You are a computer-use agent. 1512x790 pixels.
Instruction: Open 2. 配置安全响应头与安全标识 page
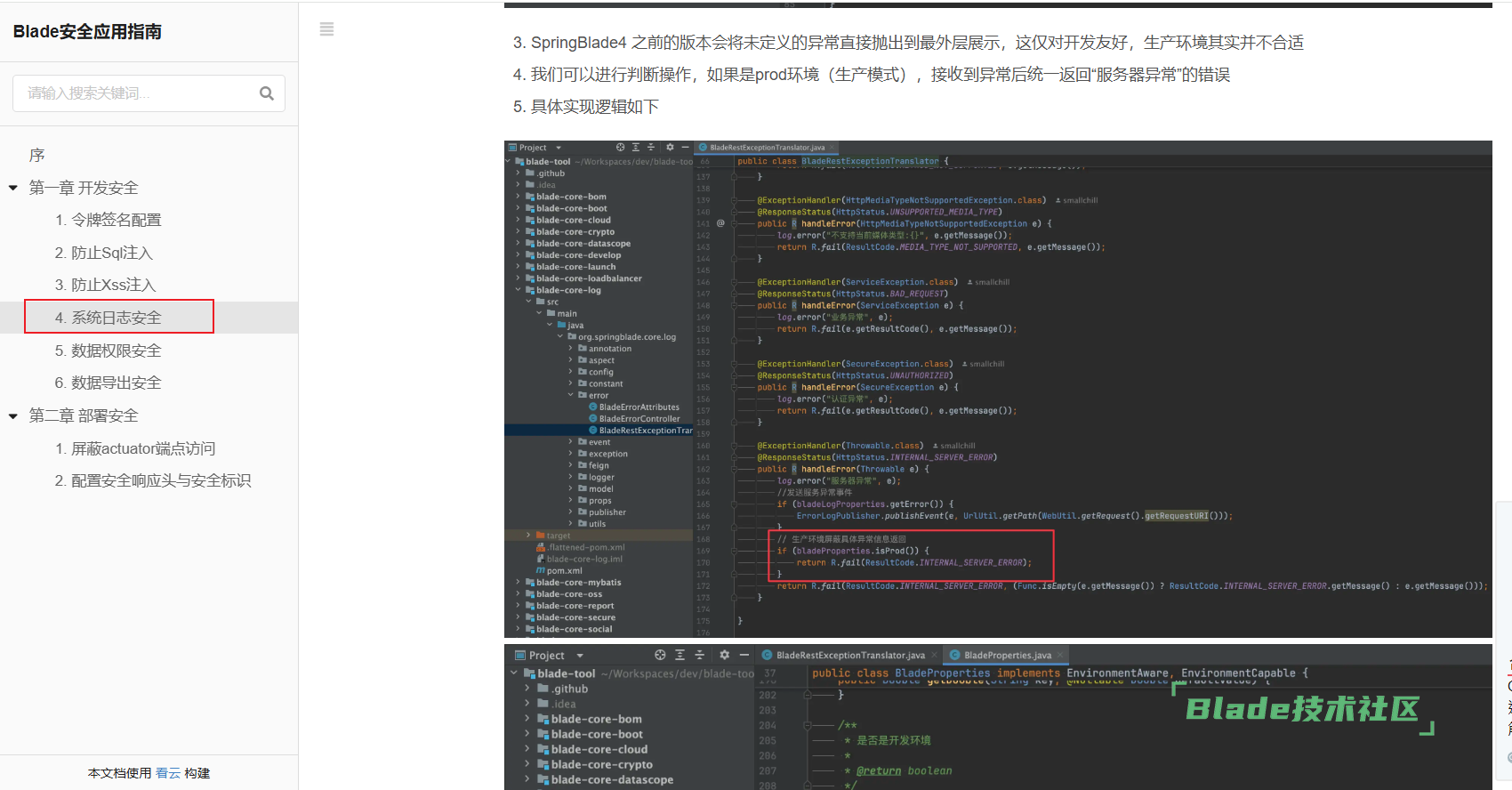click(x=153, y=480)
